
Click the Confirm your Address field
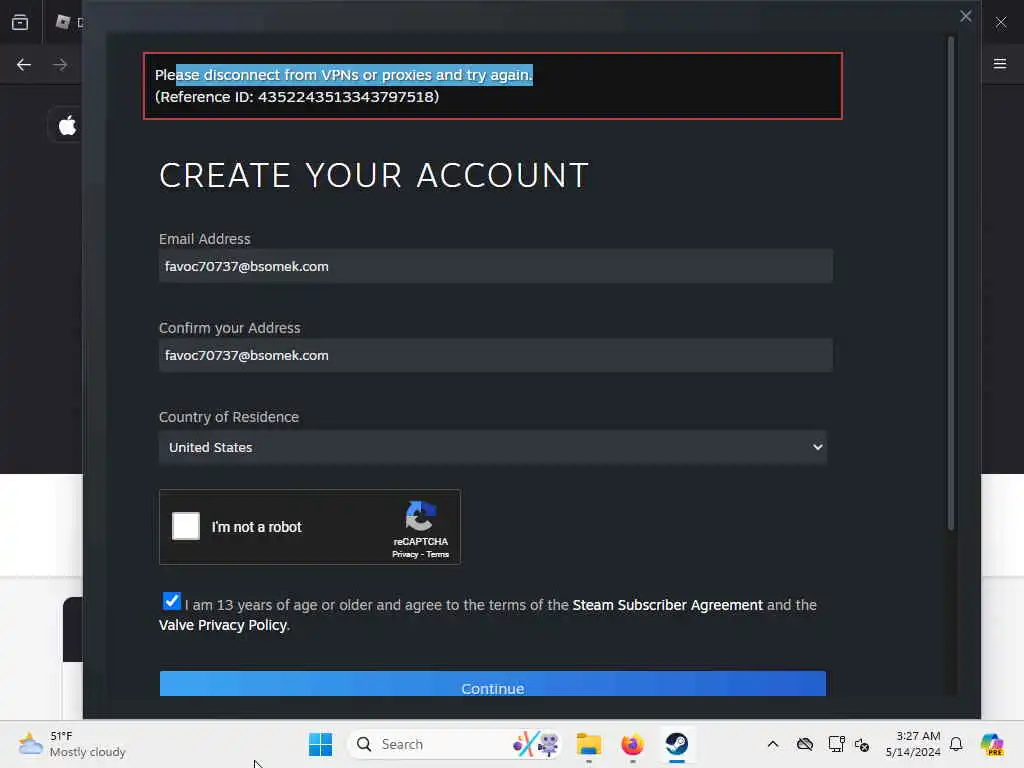496,355
